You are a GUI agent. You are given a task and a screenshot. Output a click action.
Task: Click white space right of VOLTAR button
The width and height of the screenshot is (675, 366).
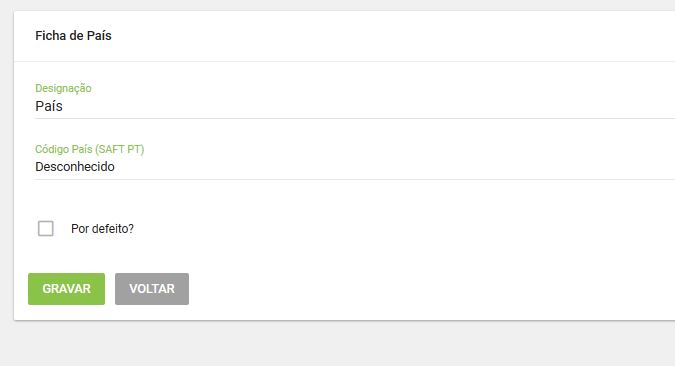click(x=430, y=289)
